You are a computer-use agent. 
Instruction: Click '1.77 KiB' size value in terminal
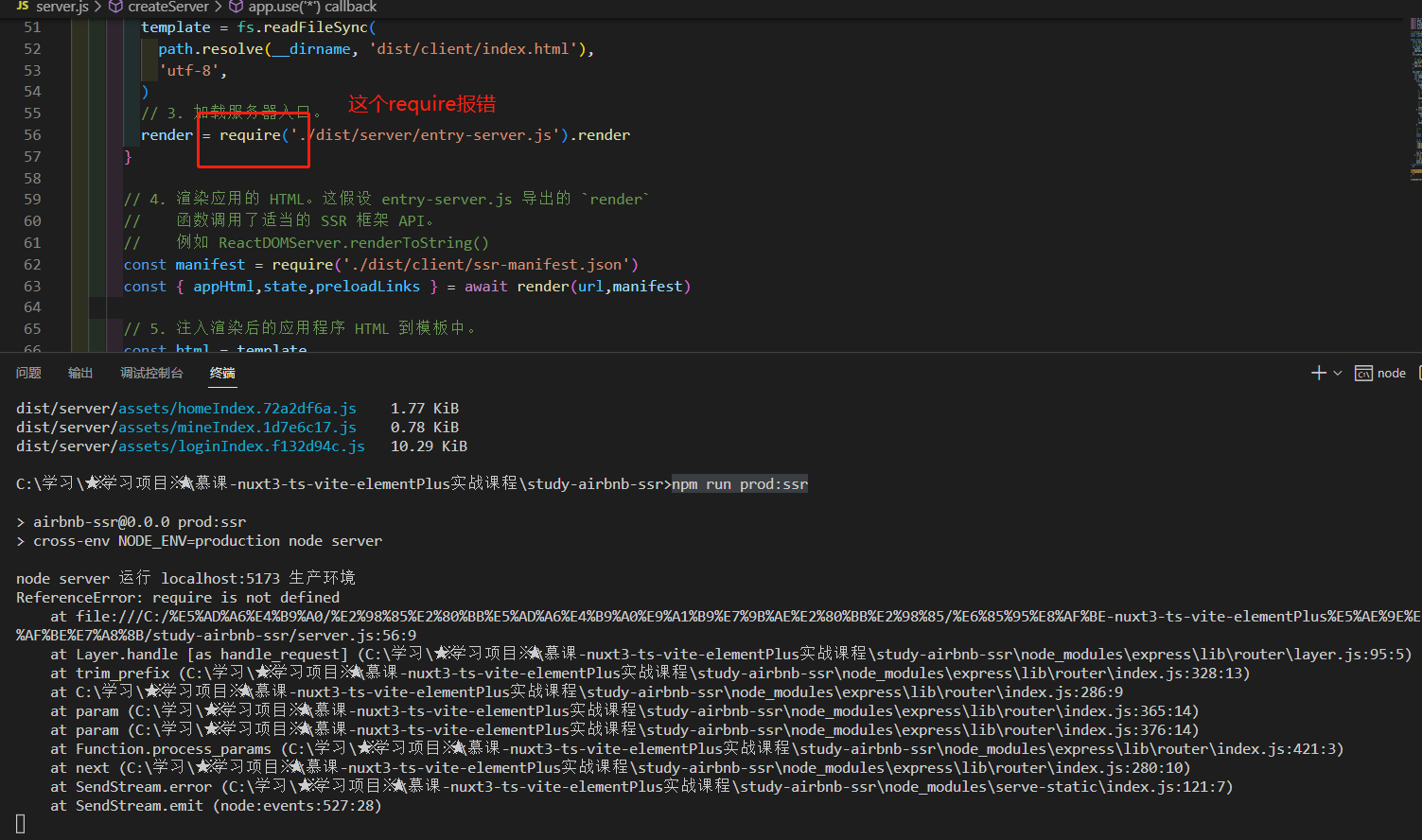click(x=425, y=408)
